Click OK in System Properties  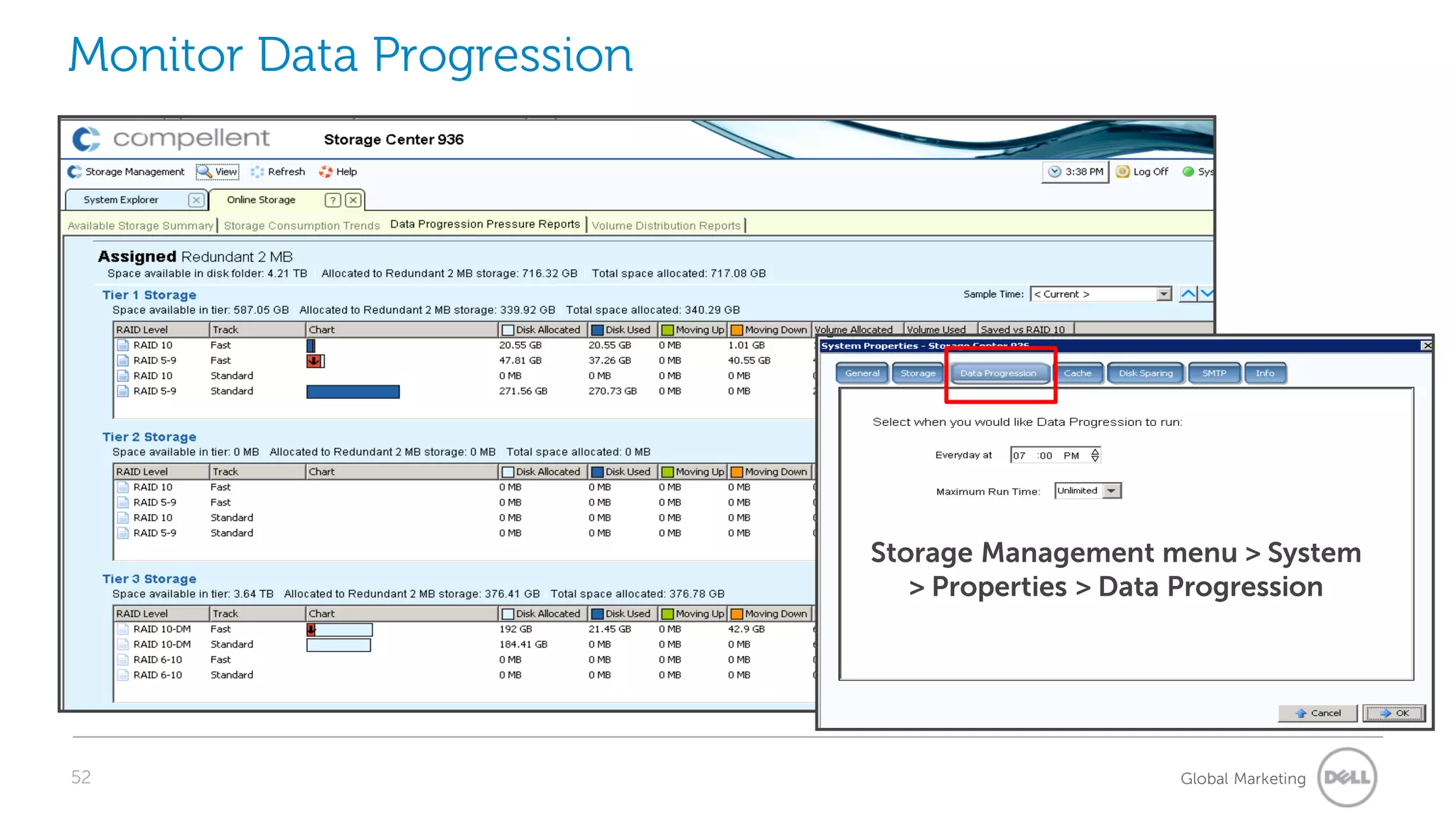pos(1394,713)
